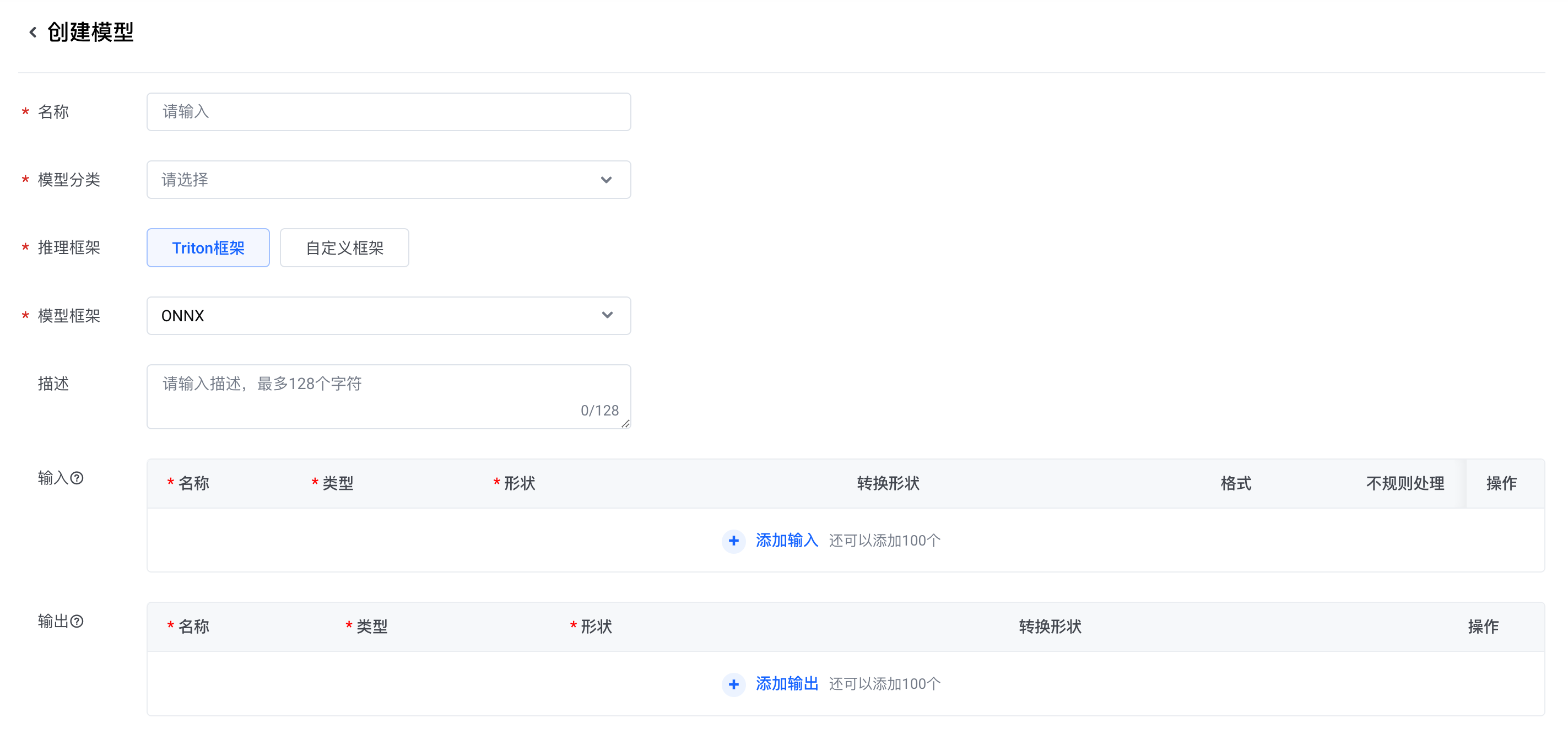Click 形状 header in output table

tap(597, 627)
